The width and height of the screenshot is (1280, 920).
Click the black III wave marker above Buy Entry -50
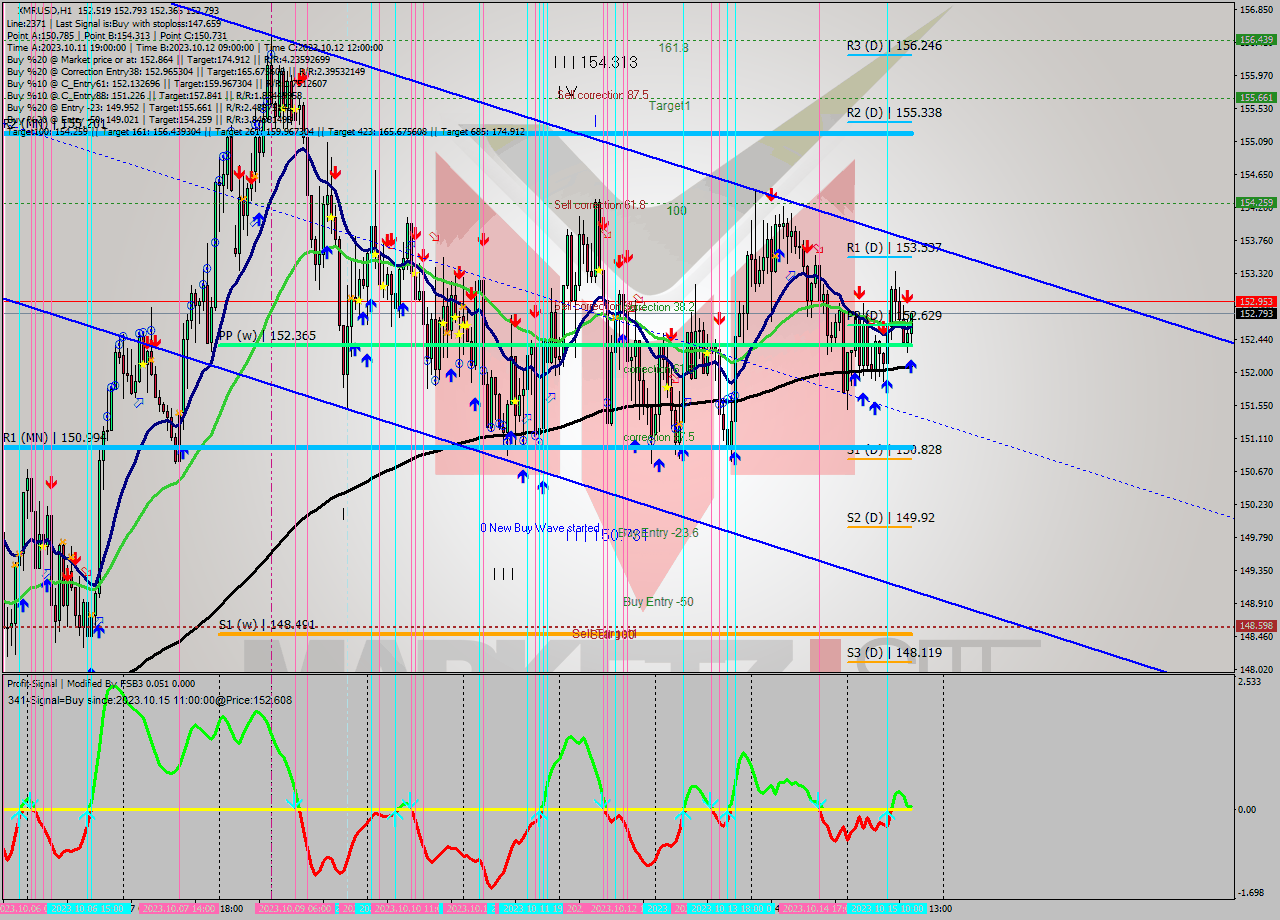tap(503, 574)
